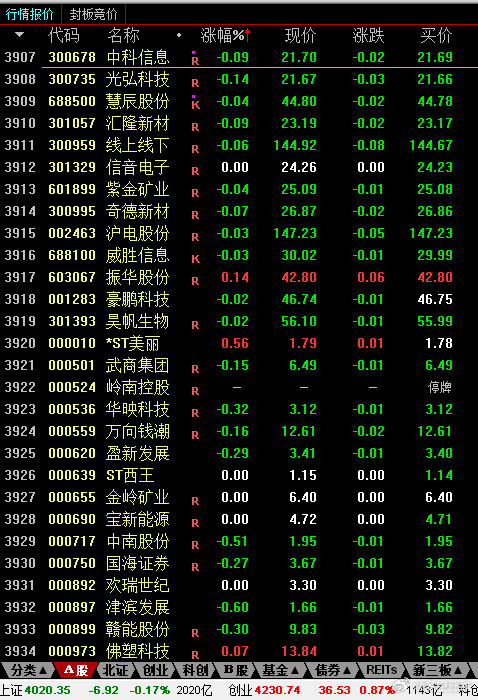Screen dimensions: 478x700
Task: Click the R marker for 汇隆新材
Action: coord(195,127)
